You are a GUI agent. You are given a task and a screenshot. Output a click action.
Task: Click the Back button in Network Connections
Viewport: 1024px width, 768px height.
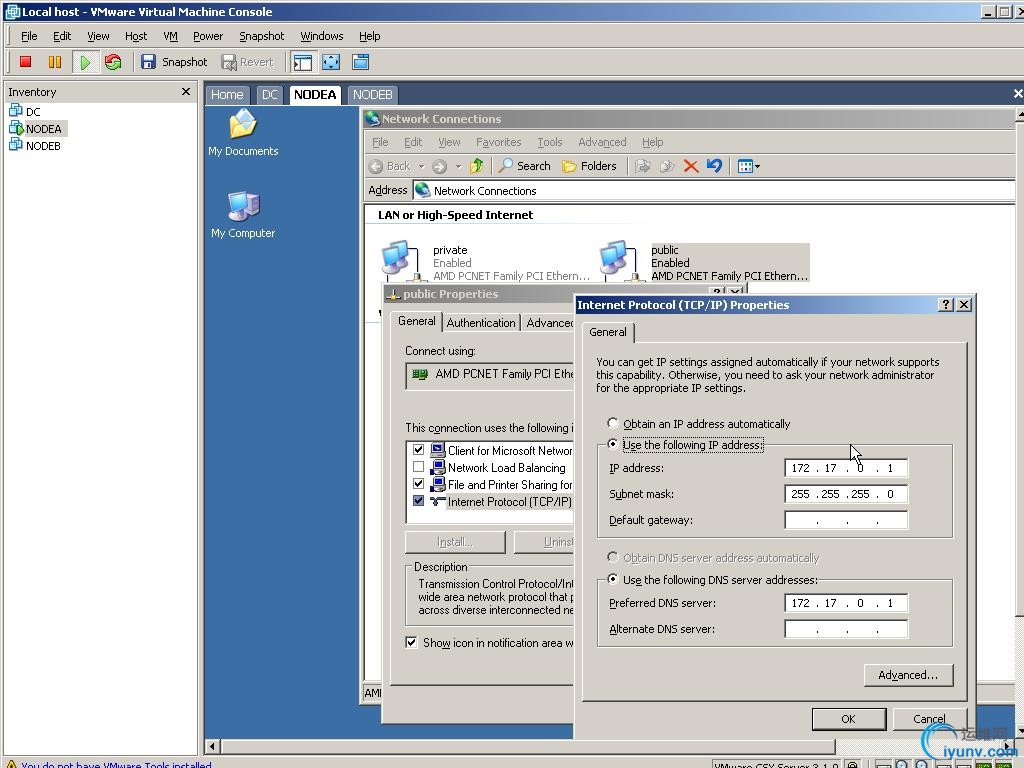390,166
